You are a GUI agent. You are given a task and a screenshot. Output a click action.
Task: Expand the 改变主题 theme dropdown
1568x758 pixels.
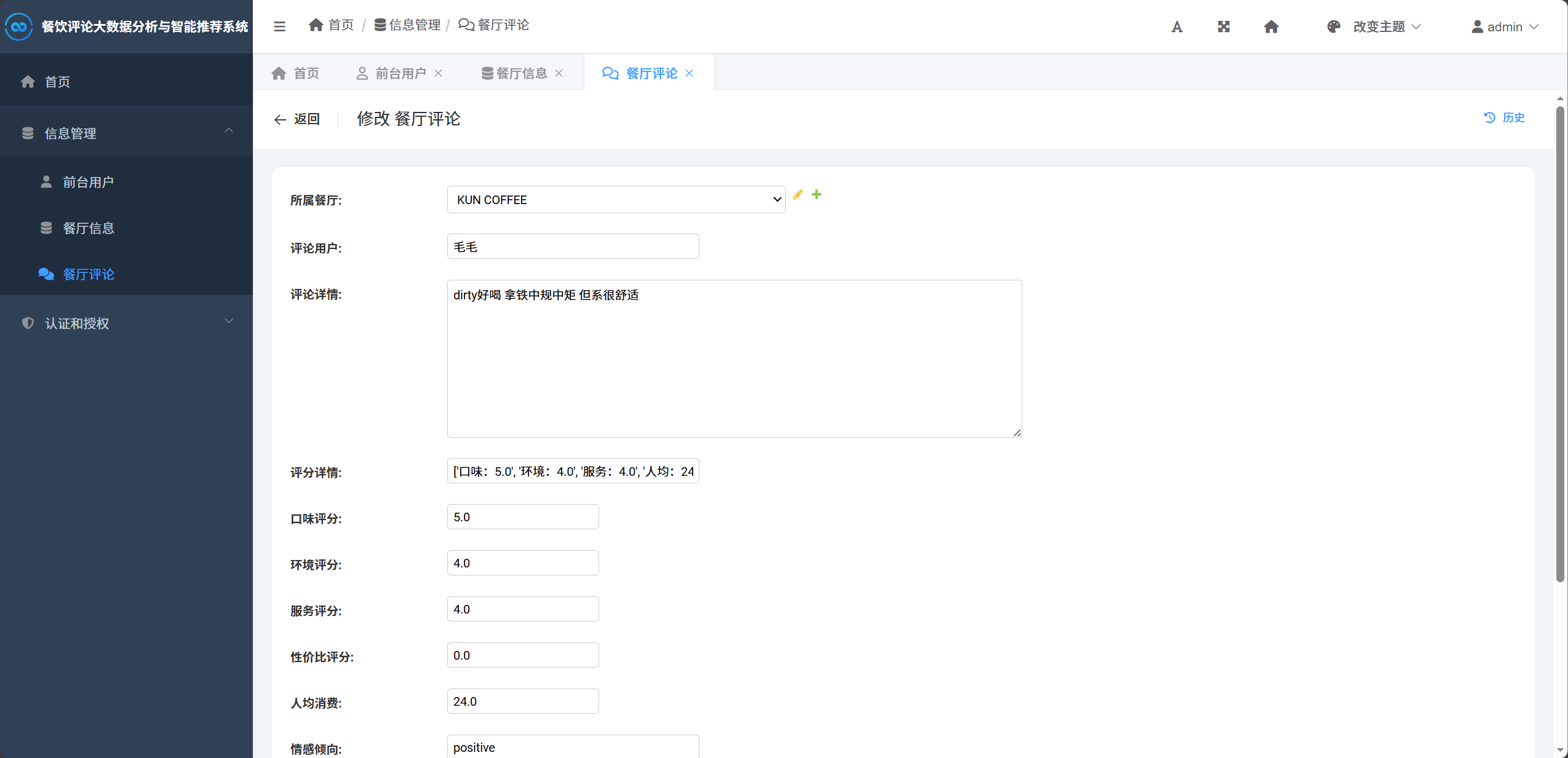[x=1378, y=26]
